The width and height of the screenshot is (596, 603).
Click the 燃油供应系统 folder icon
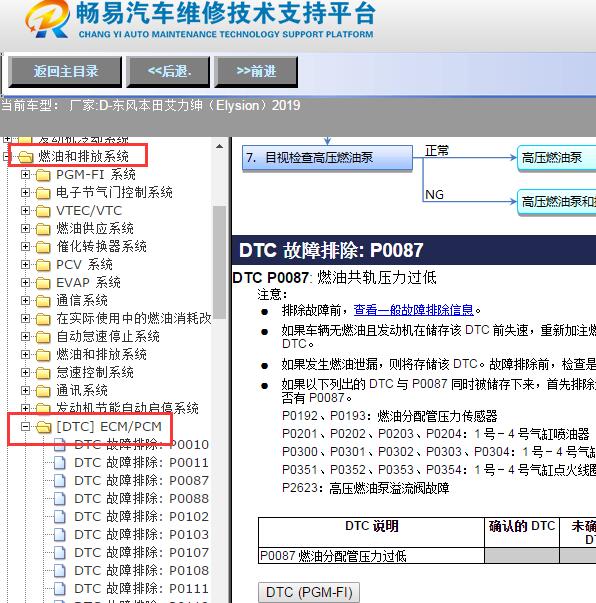43,229
